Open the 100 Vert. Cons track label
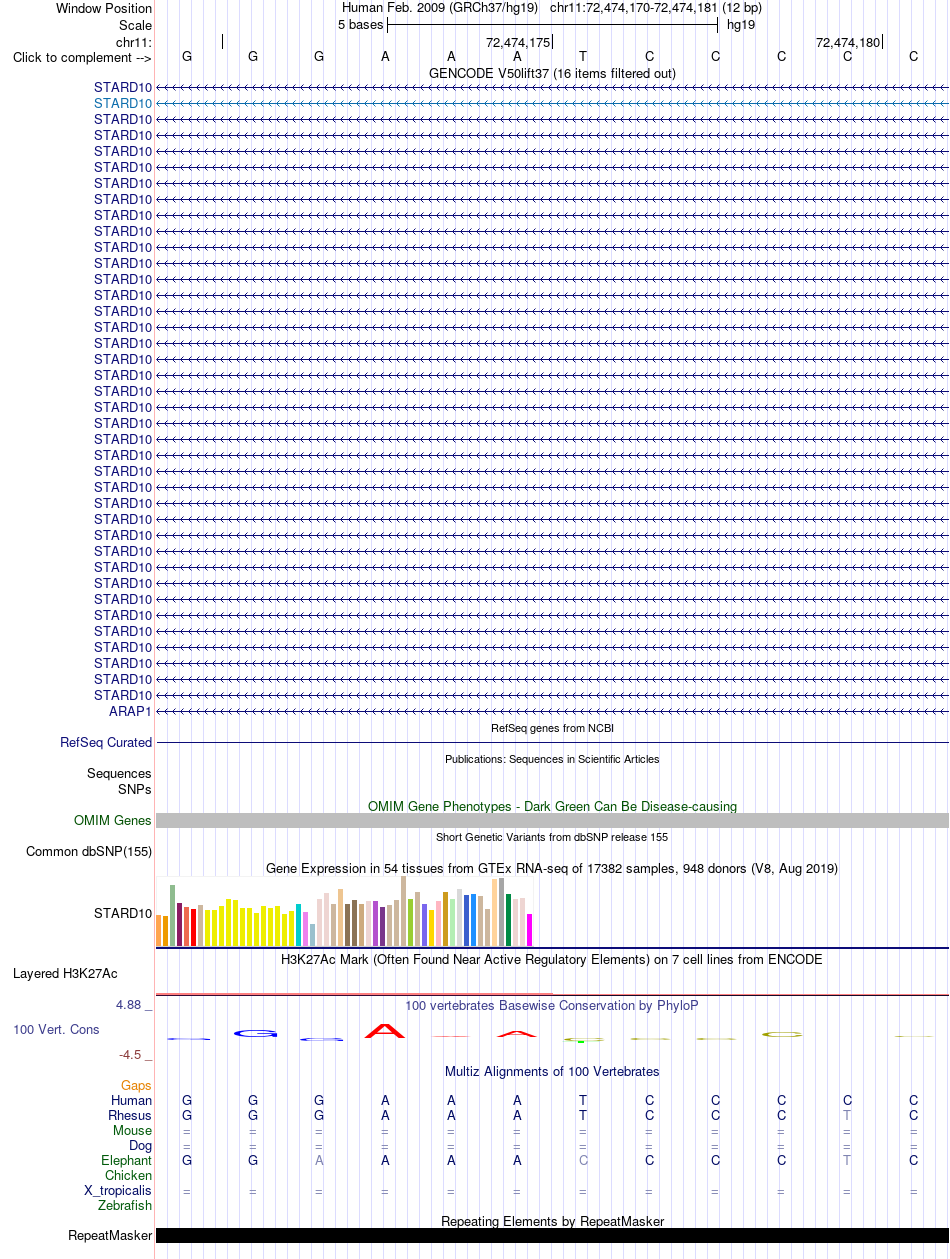This screenshot has height=1259, width=950. pos(56,1029)
